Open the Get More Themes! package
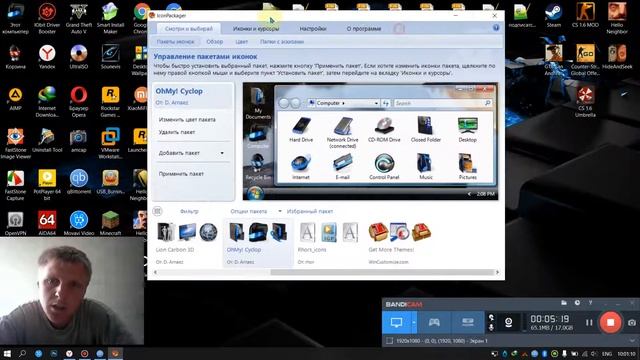Screen dimensions: 640x360 [x=400, y=242]
